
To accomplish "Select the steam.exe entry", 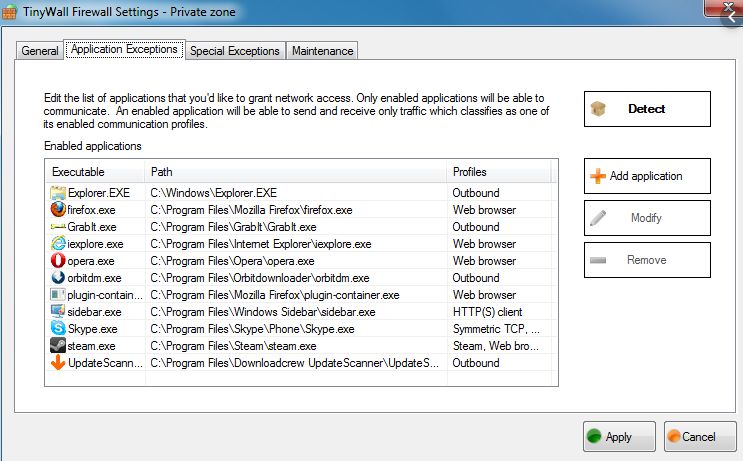I will coord(91,346).
